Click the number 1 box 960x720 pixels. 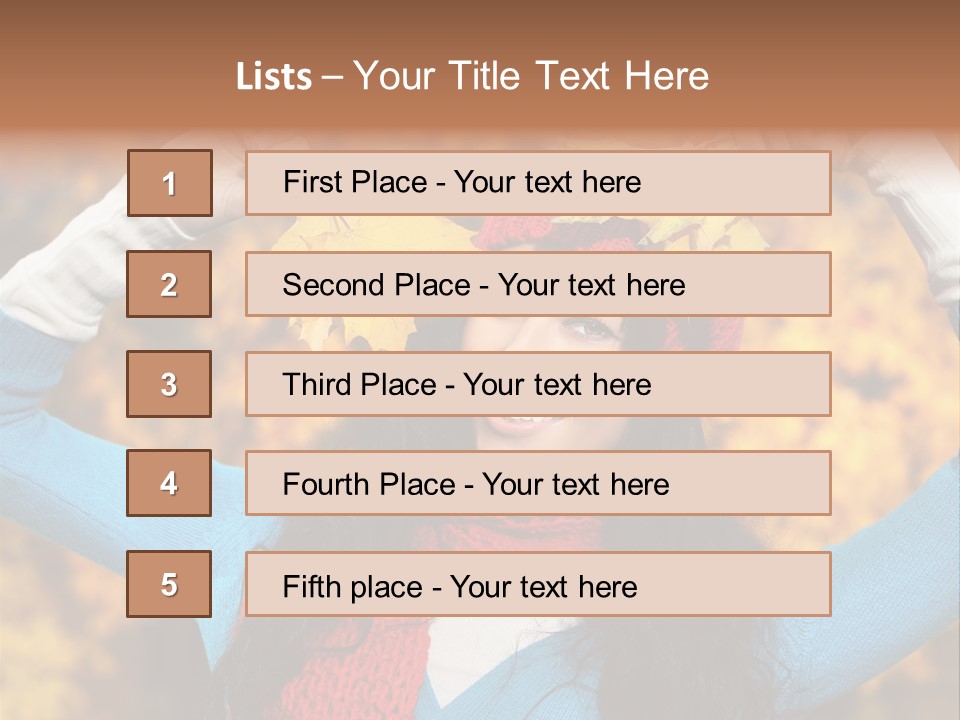click(170, 183)
